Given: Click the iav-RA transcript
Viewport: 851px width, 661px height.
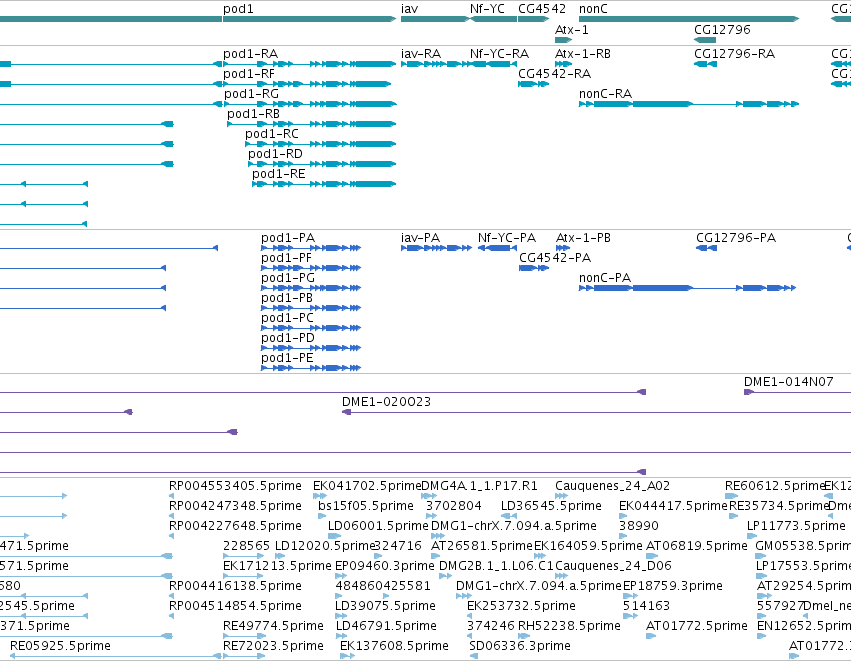Looking at the screenshot, I should tap(435, 64).
